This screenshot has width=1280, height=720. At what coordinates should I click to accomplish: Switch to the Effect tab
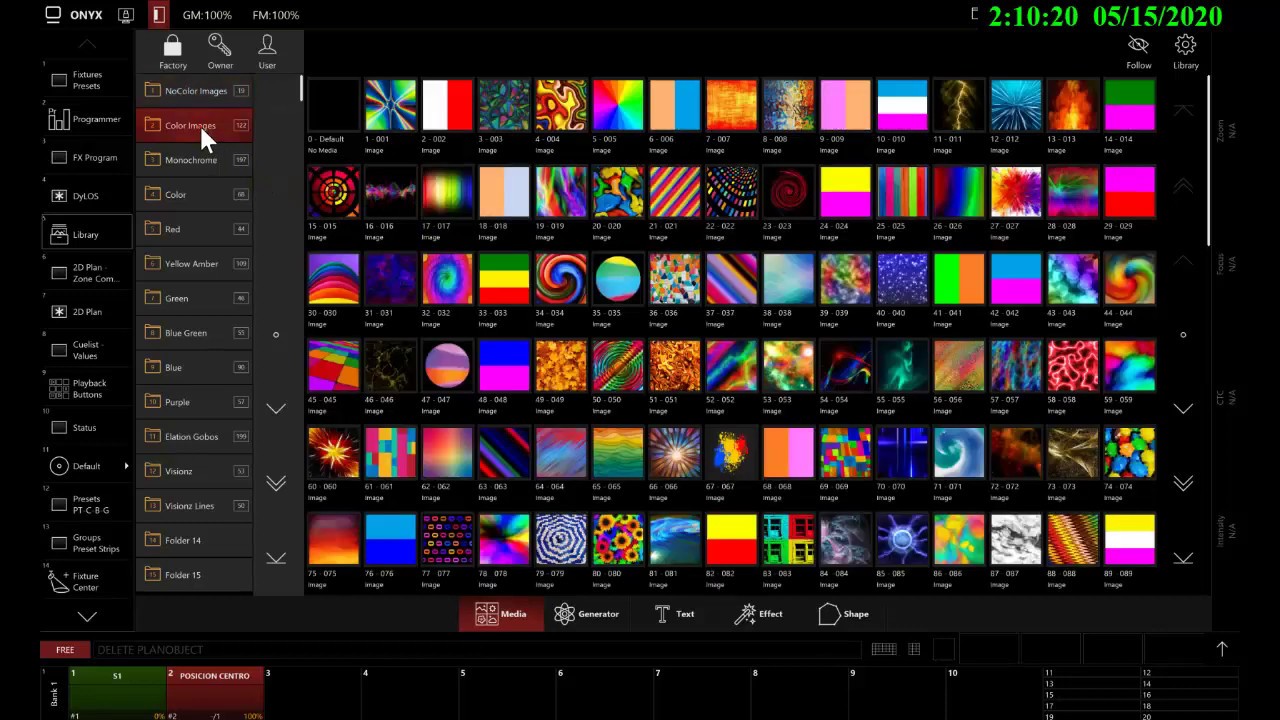[758, 614]
